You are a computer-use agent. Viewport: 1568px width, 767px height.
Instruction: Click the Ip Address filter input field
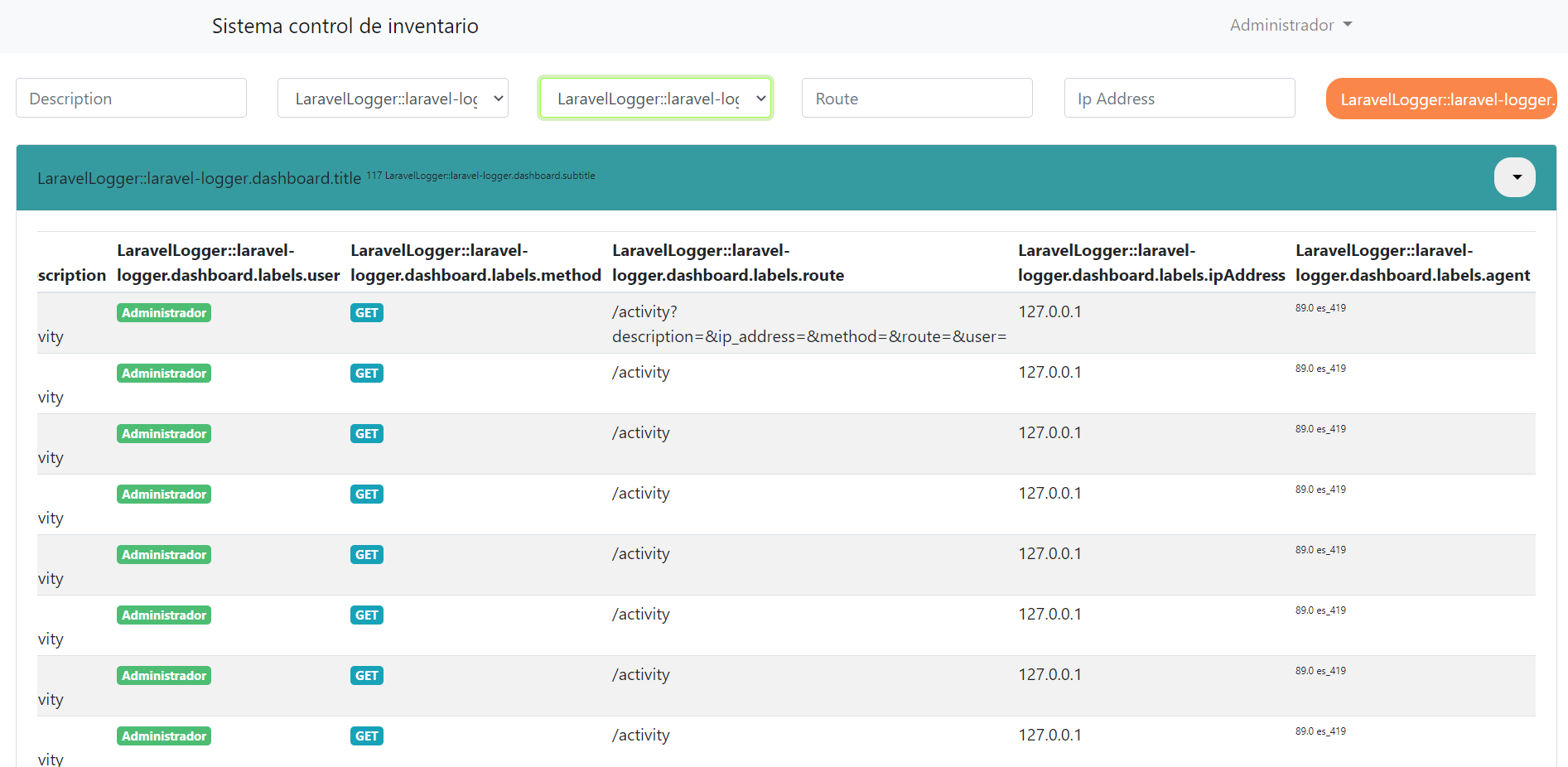1179,98
